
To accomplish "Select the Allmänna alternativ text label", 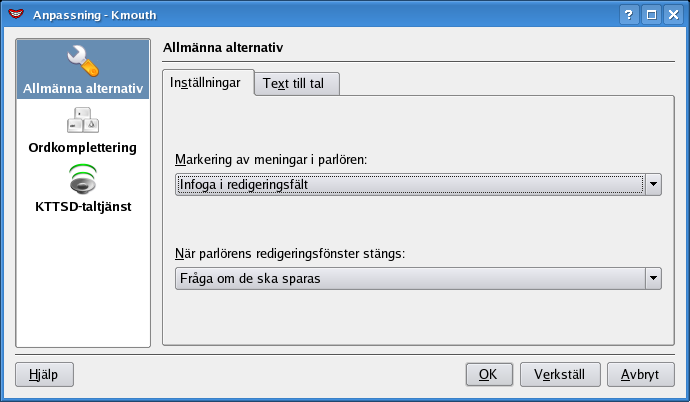I will click(83, 89).
